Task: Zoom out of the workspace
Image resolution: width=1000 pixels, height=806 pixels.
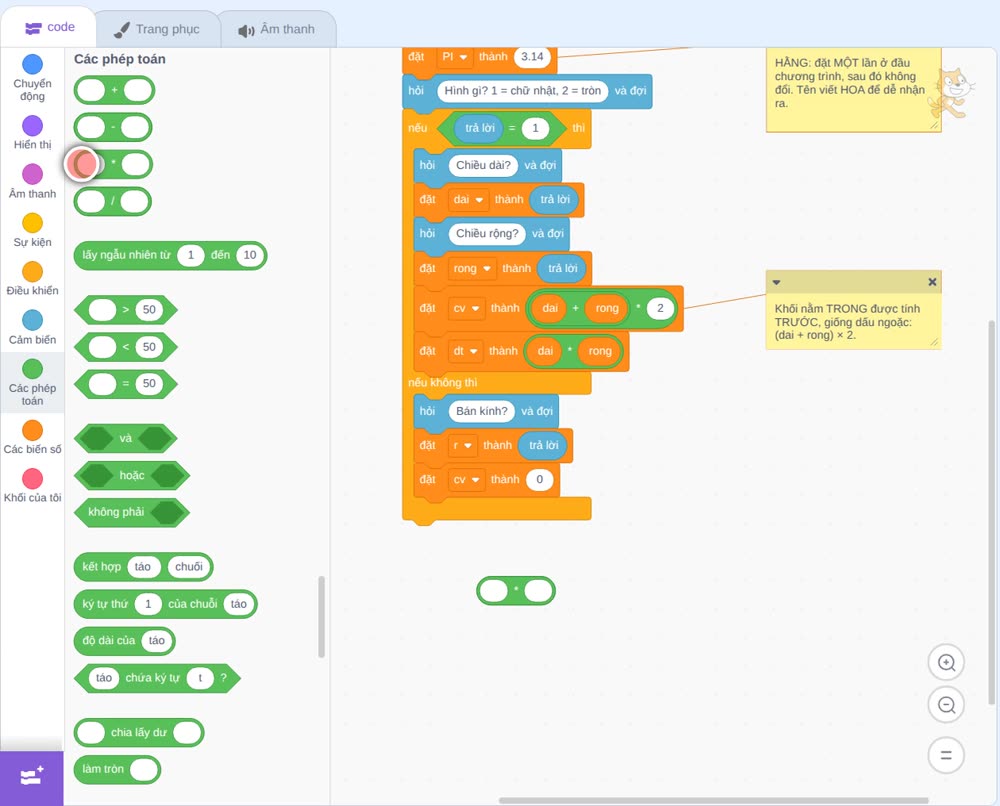Action: point(946,705)
